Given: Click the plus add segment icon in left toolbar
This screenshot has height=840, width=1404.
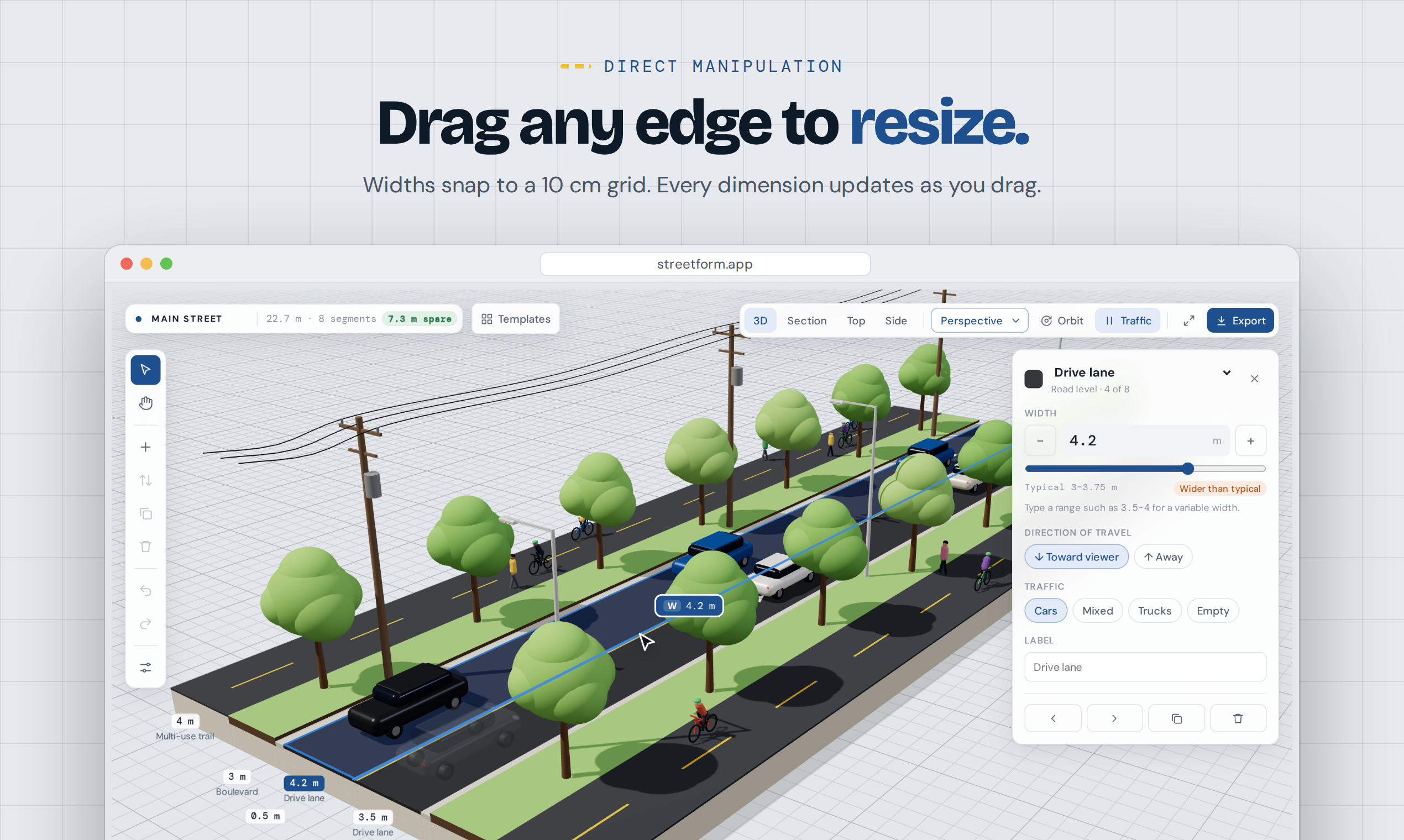Looking at the screenshot, I should pyautogui.click(x=145, y=447).
